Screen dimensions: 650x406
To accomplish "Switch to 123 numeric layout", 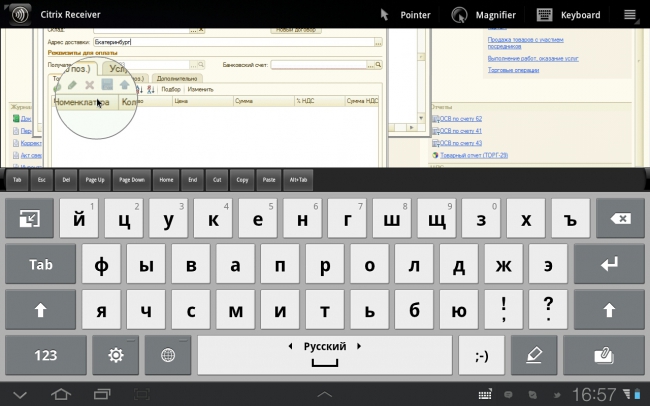I will point(46,355).
